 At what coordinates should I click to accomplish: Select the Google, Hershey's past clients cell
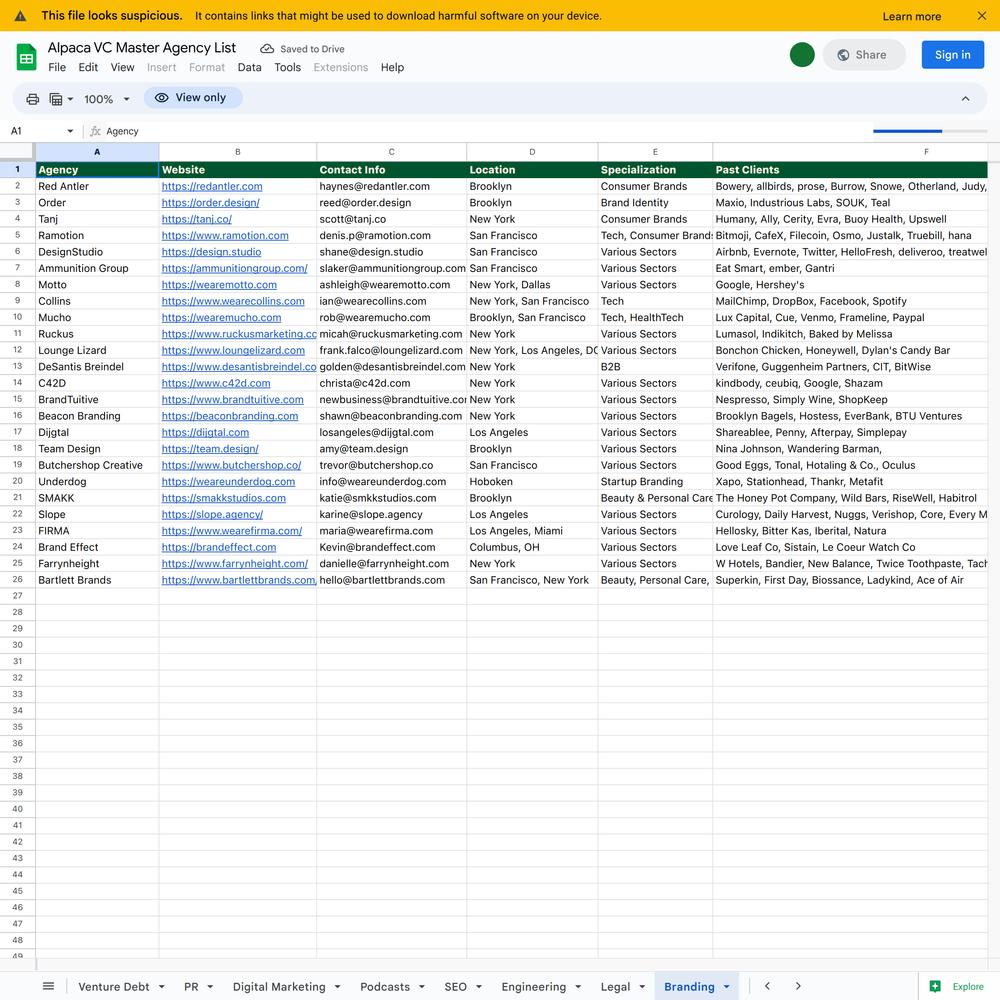tap(850, 284)
